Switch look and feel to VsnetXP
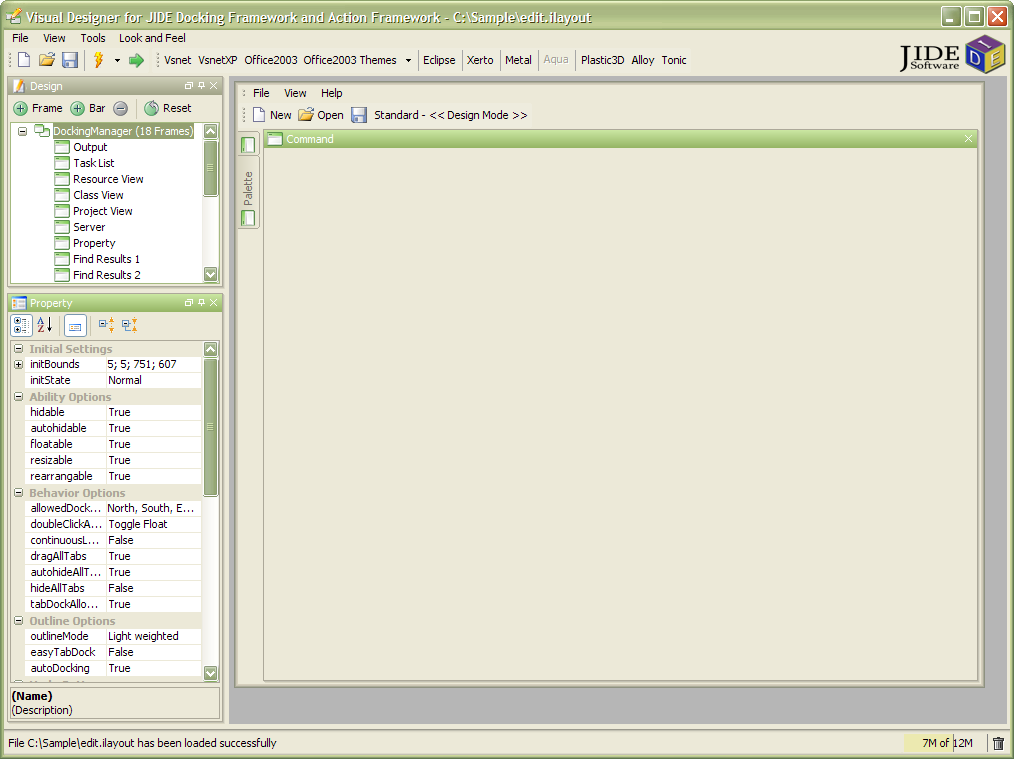Screen dimensions: 1014x759 click(x=218, y=60)
